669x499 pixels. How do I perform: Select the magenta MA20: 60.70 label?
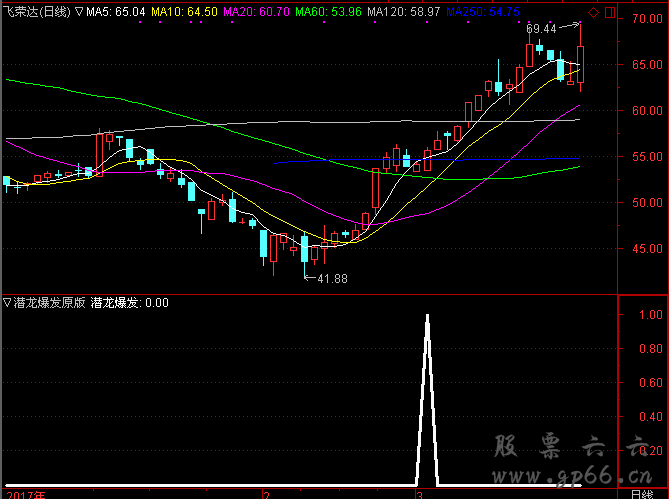tap(256, 12)
